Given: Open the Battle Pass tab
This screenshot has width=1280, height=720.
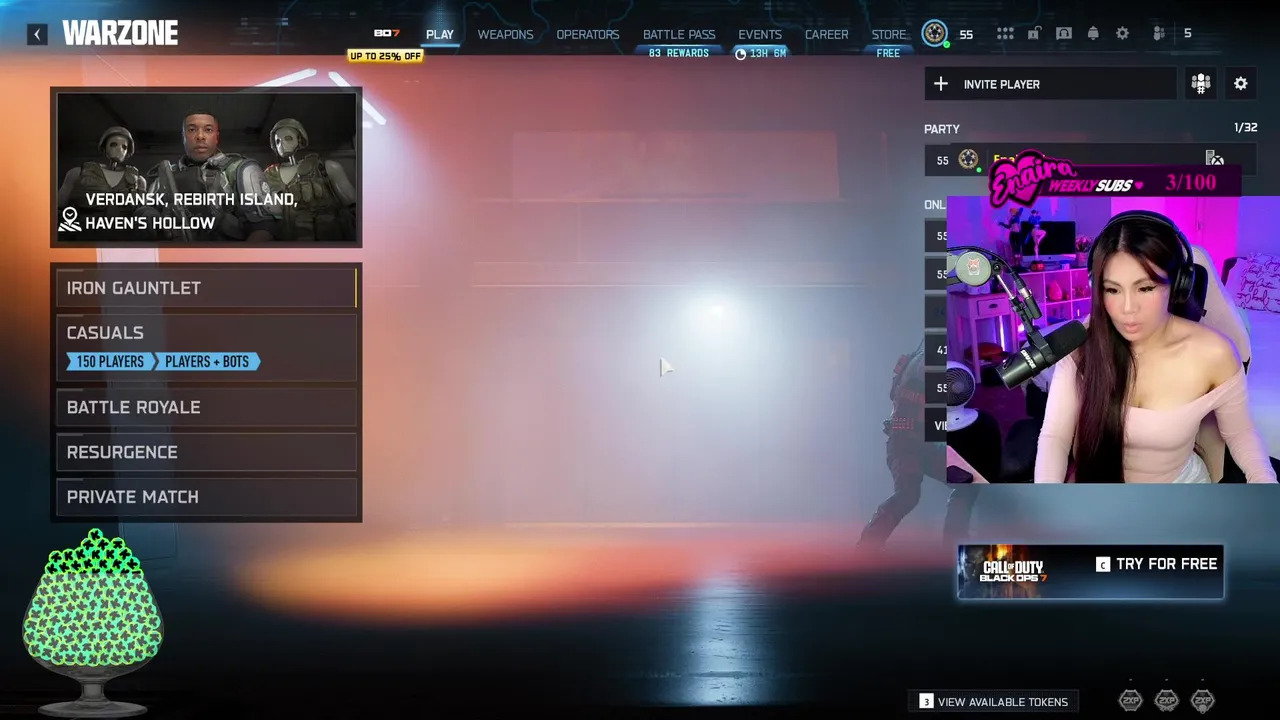Looking at the screenshot, I should point(679,34).
